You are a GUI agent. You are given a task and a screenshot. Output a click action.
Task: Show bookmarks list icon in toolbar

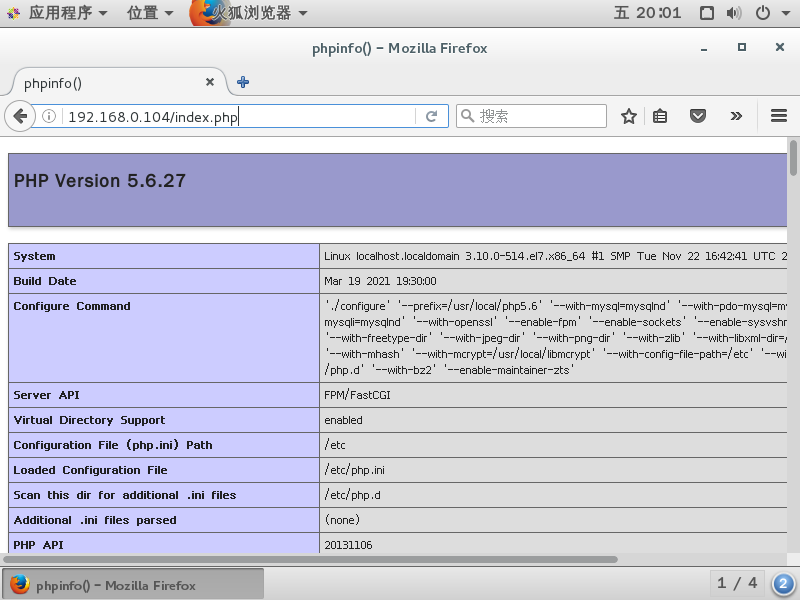660,116
